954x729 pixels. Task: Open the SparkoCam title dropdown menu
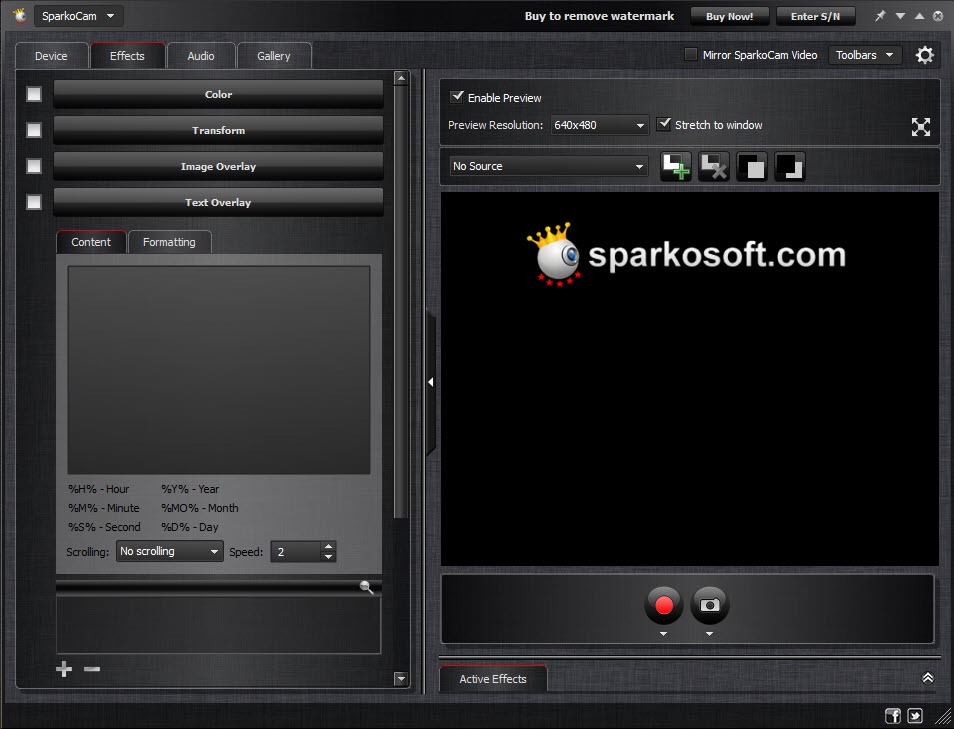pos(78,16)
